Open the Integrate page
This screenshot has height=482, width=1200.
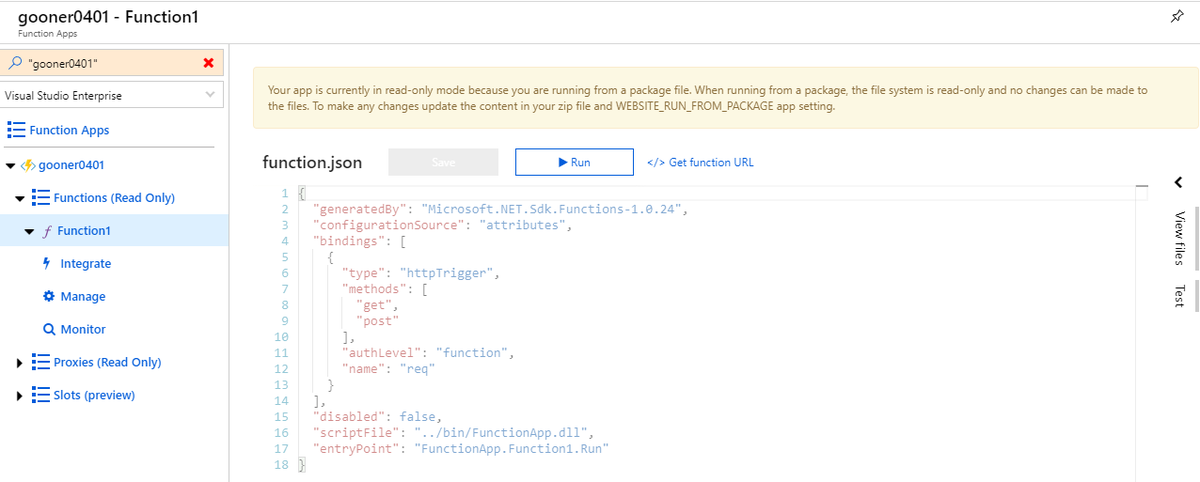86,264
